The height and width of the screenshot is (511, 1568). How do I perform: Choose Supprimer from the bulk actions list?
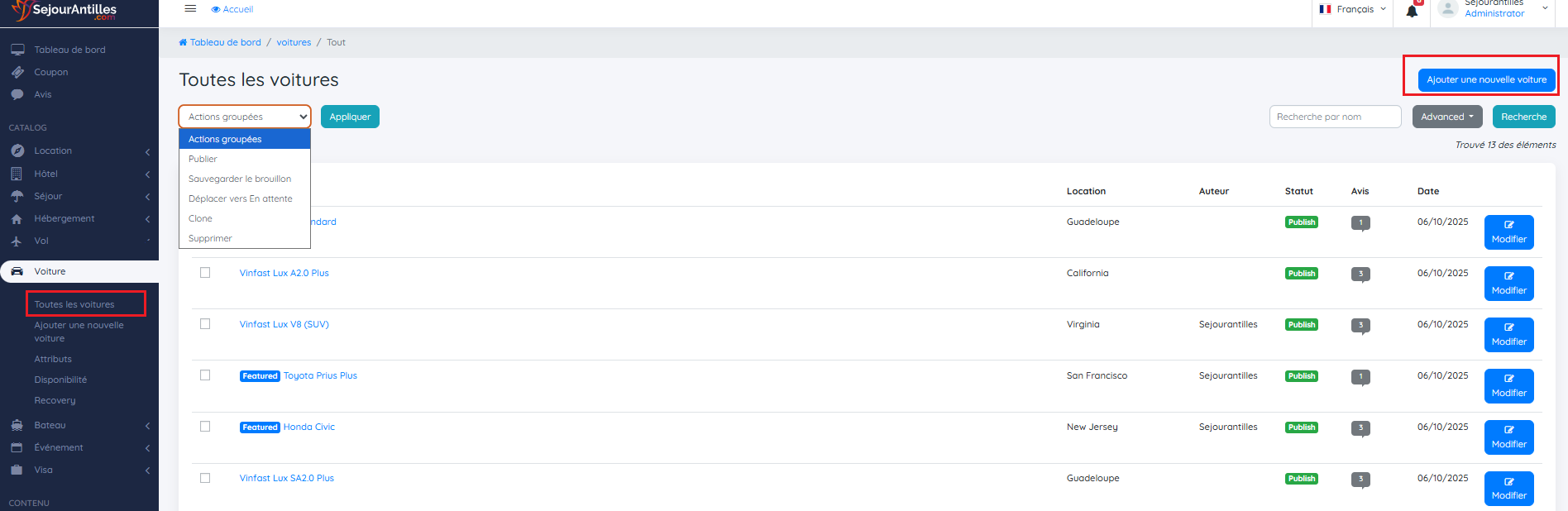pyautogui.click(x=210, y=238)
